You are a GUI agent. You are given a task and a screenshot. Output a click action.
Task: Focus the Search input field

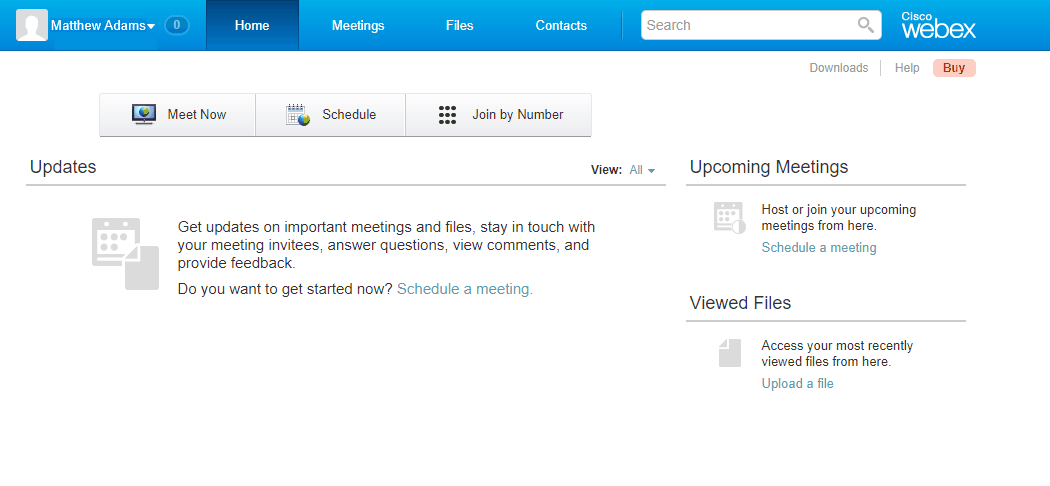[x=761, y=25]
